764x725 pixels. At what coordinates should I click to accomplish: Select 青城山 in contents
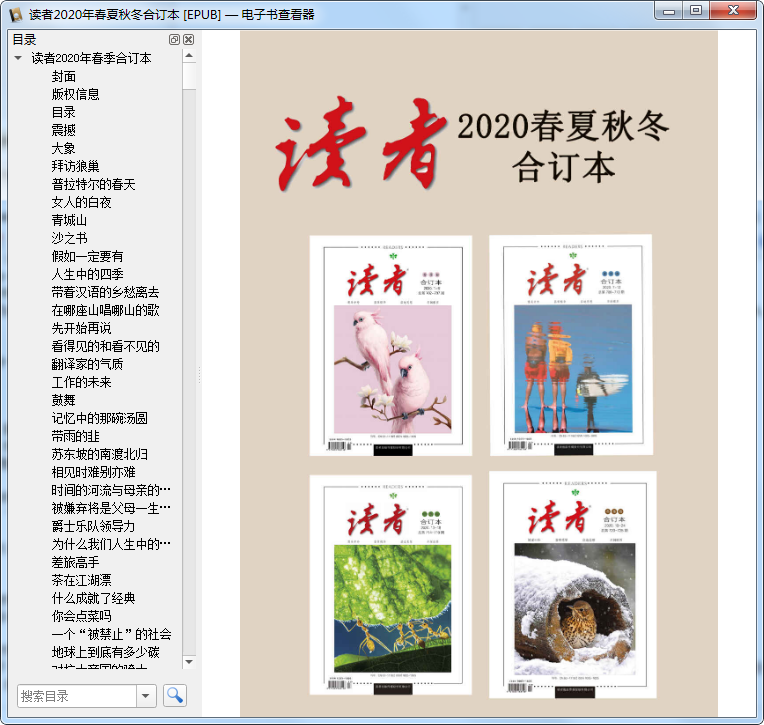point(70,220)
